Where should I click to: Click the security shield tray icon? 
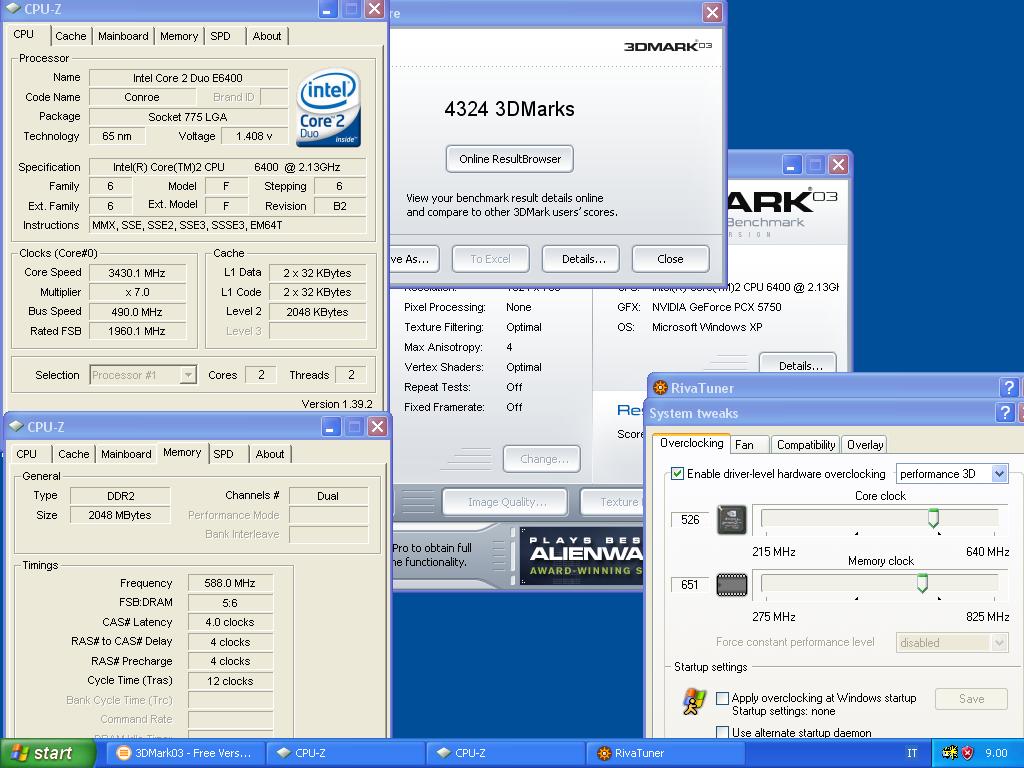(967, 753)
